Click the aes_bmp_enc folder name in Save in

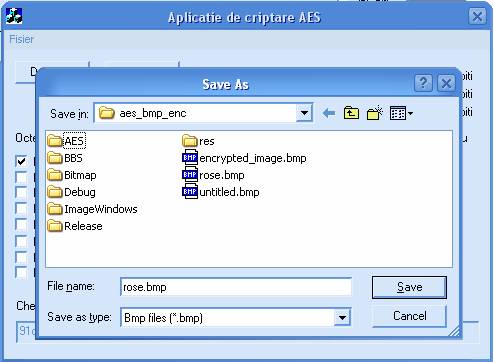153,113
